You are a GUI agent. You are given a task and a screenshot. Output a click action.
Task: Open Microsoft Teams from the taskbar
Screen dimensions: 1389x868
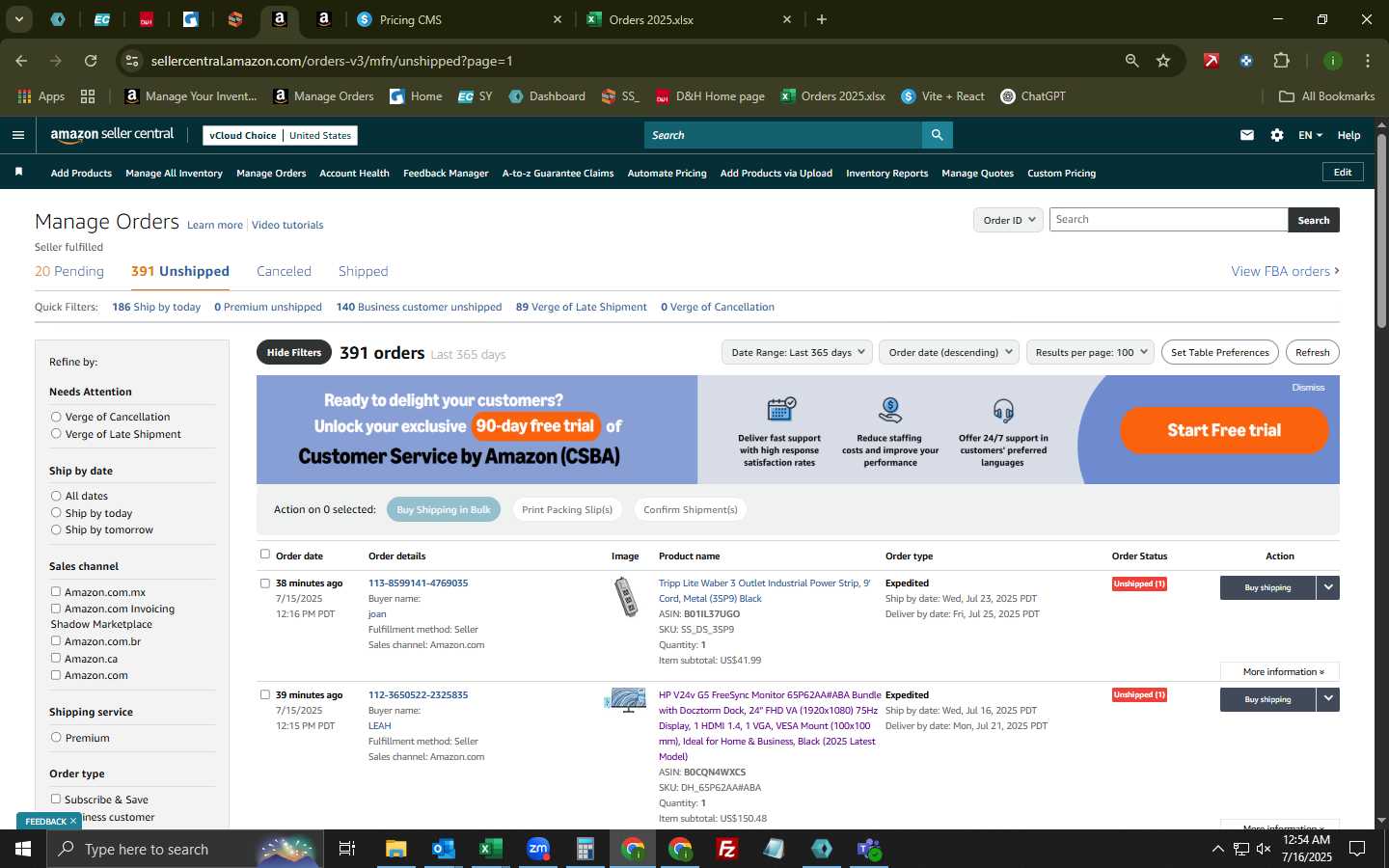pos(869,849)
